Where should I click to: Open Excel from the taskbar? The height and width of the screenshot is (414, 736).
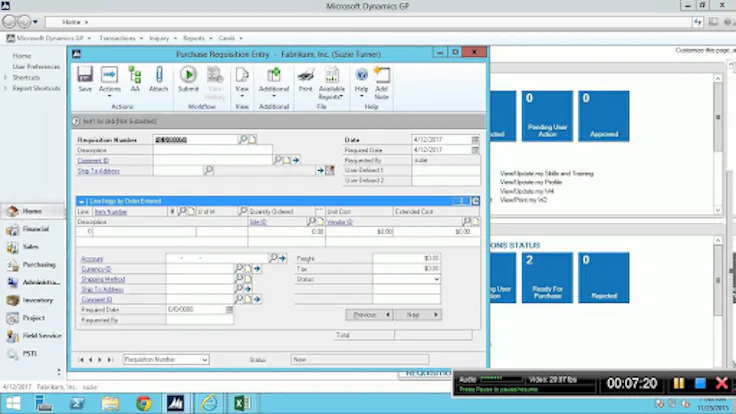(x=242, y=403)
